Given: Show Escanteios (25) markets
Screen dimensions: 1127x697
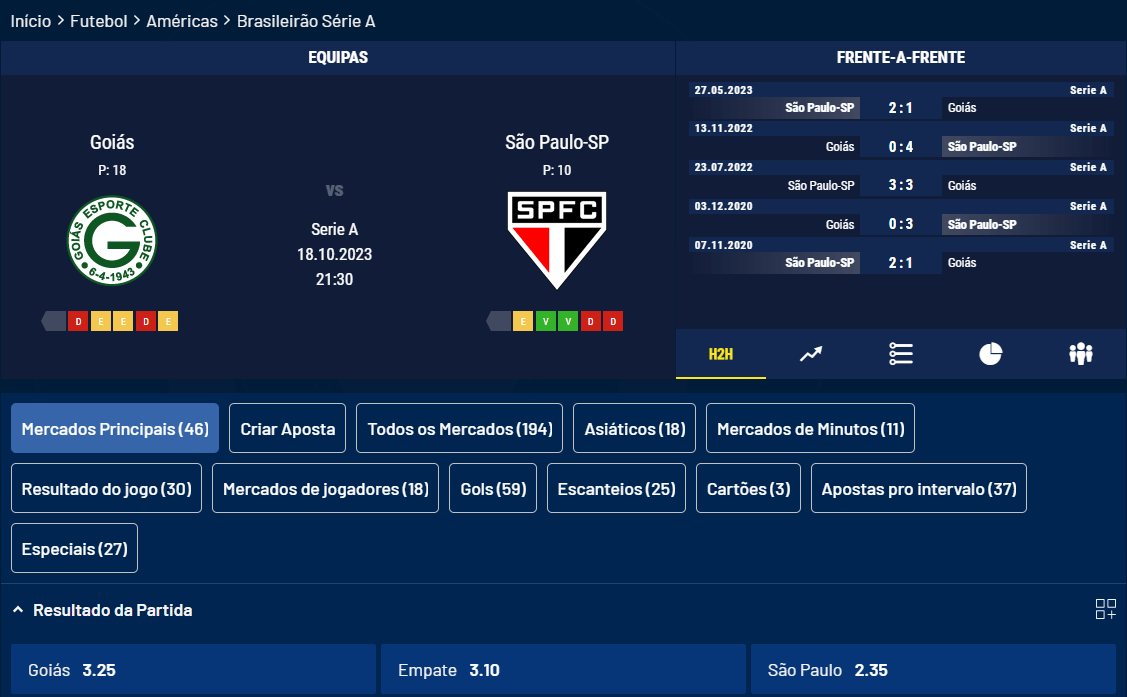Looking at the screenshot, I should tap(617, 489).
